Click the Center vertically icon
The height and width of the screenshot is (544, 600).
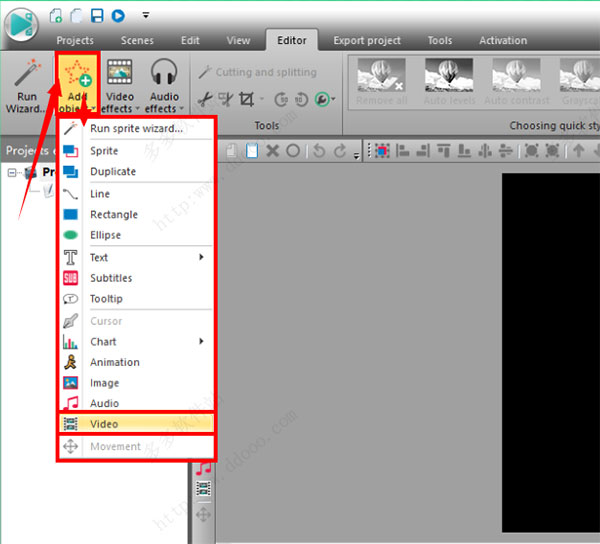[505, 151]
